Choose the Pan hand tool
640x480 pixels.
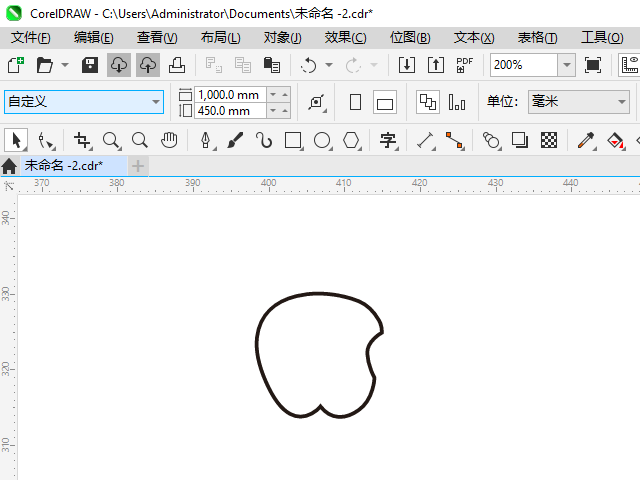tap(169, 140)
